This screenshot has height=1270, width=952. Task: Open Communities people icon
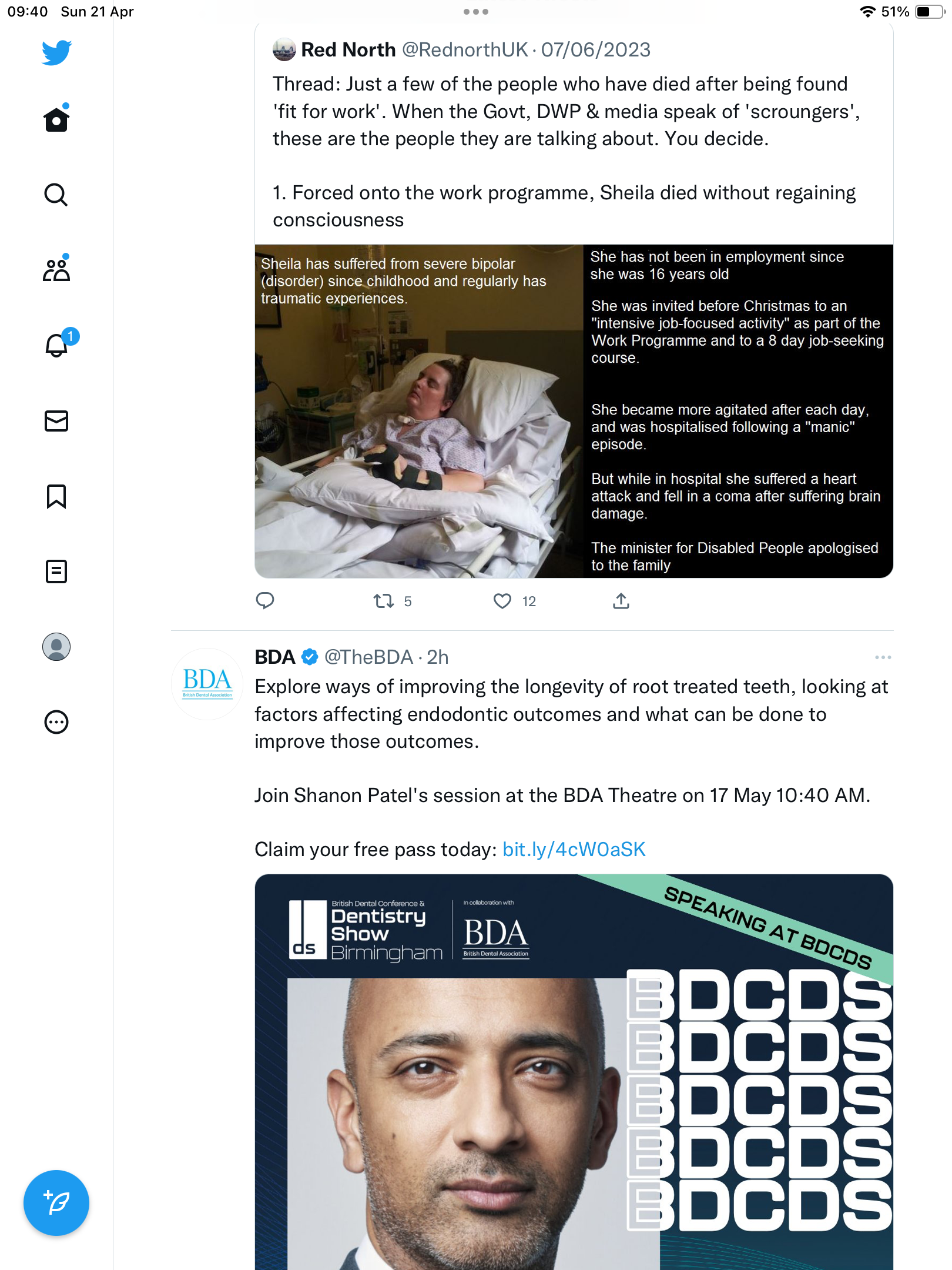[x=56, y=269]
